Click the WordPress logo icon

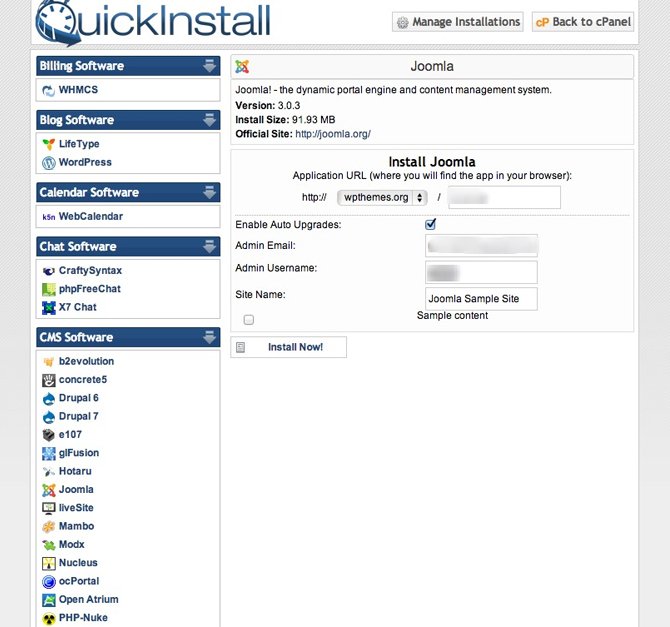point(48,162)
